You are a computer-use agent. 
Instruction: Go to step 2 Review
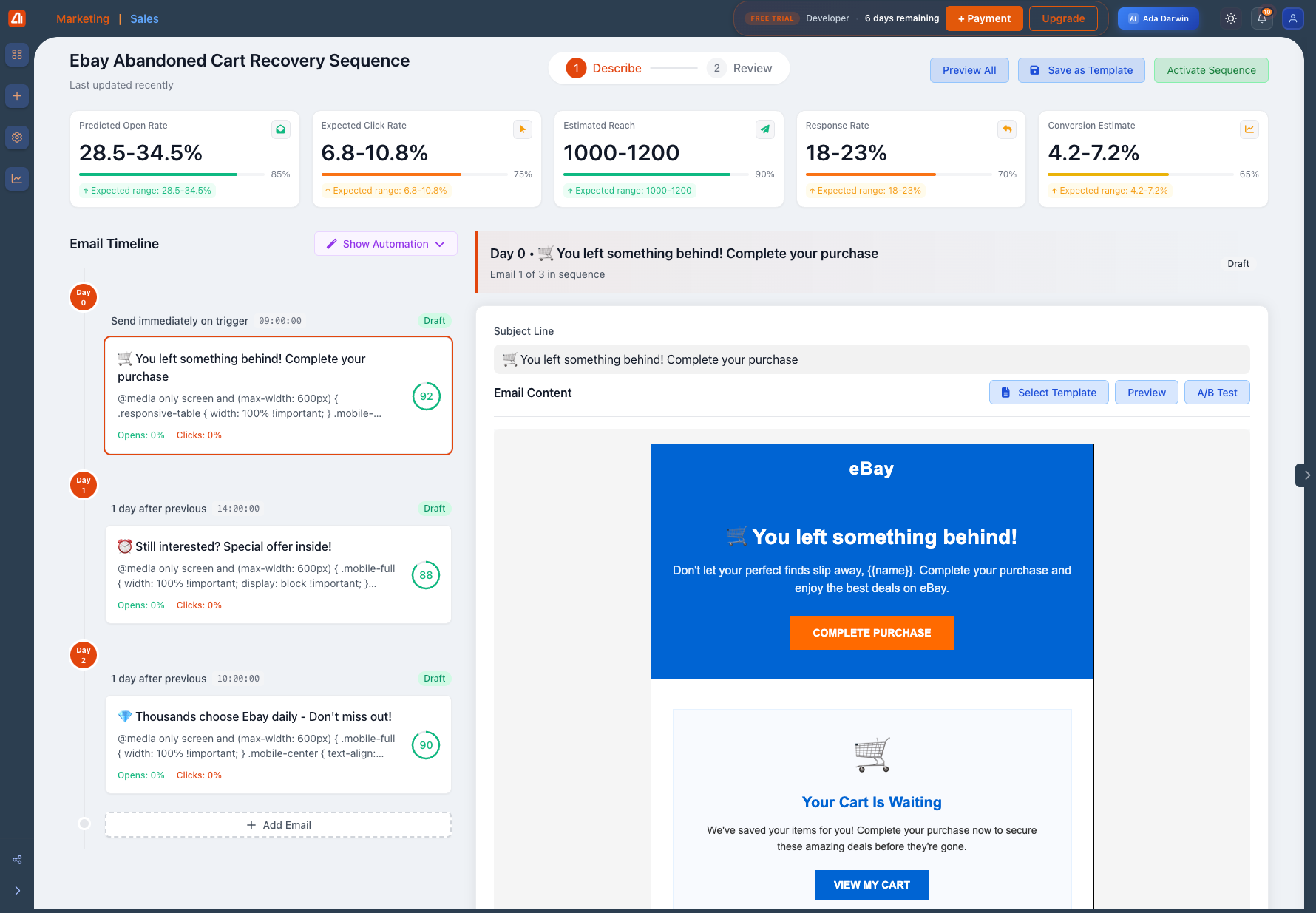[739, 69]
